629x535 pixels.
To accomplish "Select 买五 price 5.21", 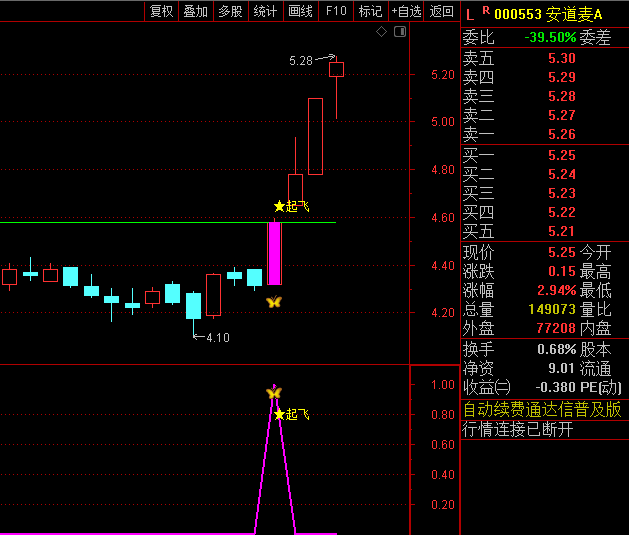I will [562, 231].
